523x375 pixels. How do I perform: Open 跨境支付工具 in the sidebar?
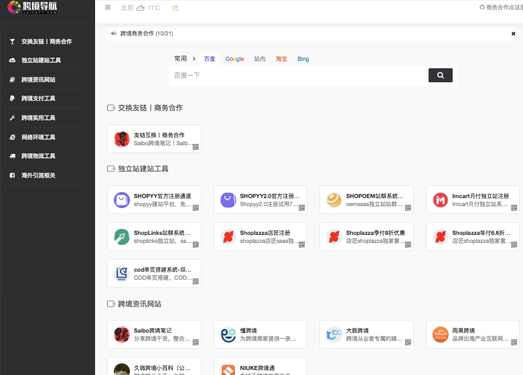tap(38, 98)
